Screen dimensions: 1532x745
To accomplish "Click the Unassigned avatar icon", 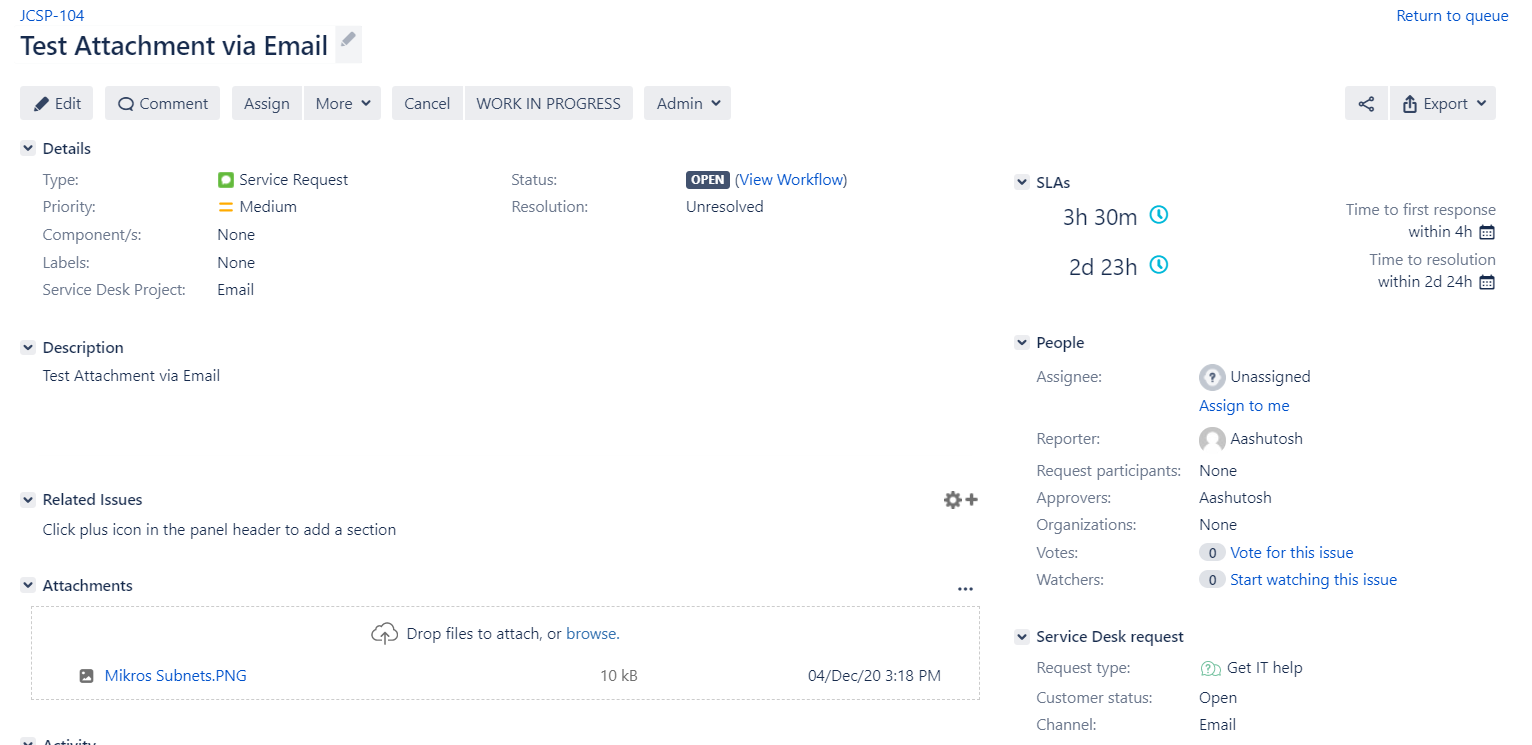I will click(1212, 377).
